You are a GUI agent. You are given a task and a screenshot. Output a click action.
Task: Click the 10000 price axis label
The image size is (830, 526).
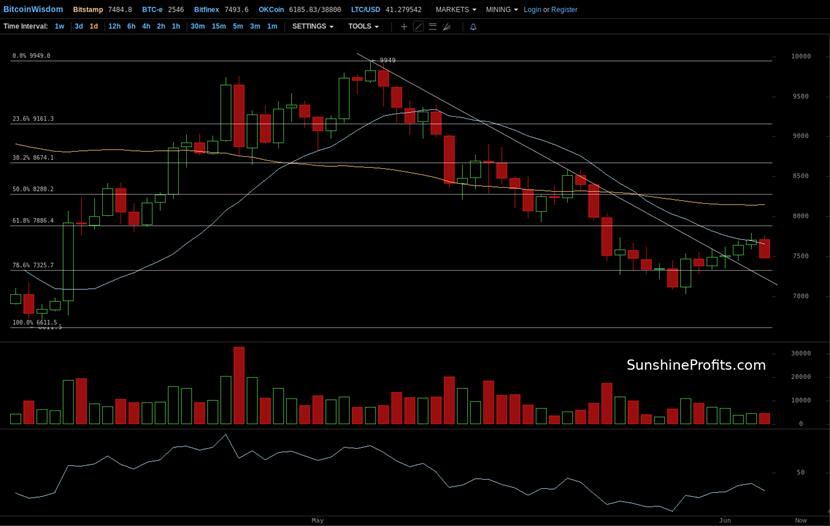click(x=801, y=56)
